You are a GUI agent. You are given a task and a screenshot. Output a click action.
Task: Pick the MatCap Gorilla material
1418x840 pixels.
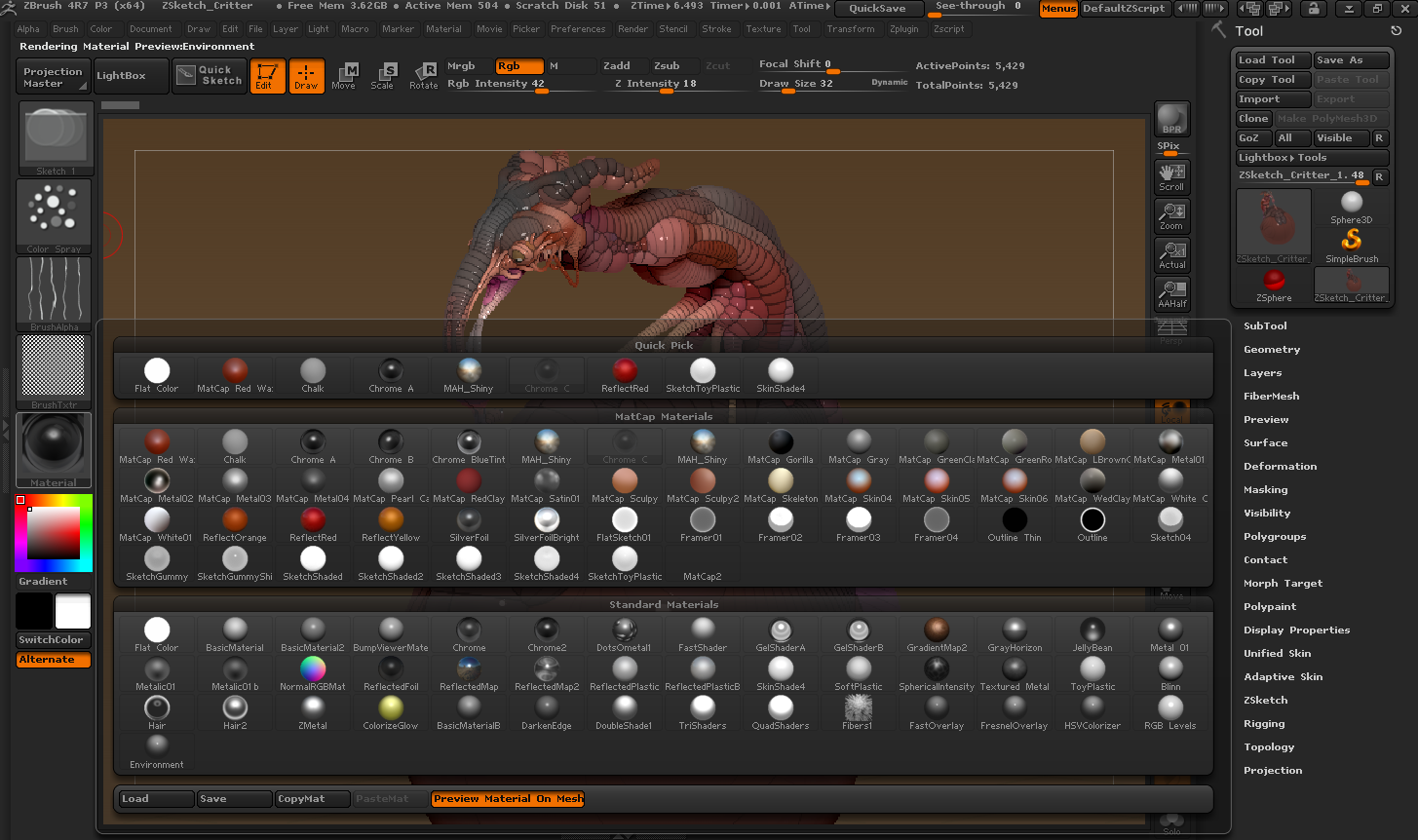point(781,447)
